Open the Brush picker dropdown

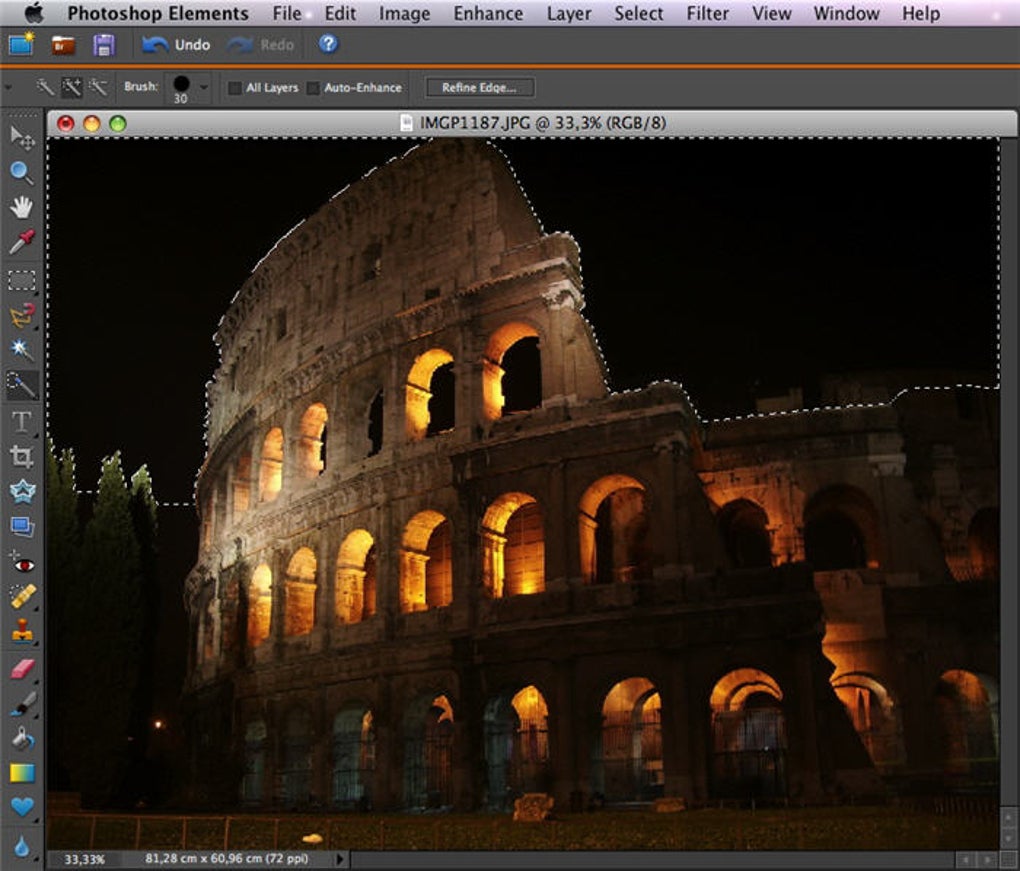point(204,87)
